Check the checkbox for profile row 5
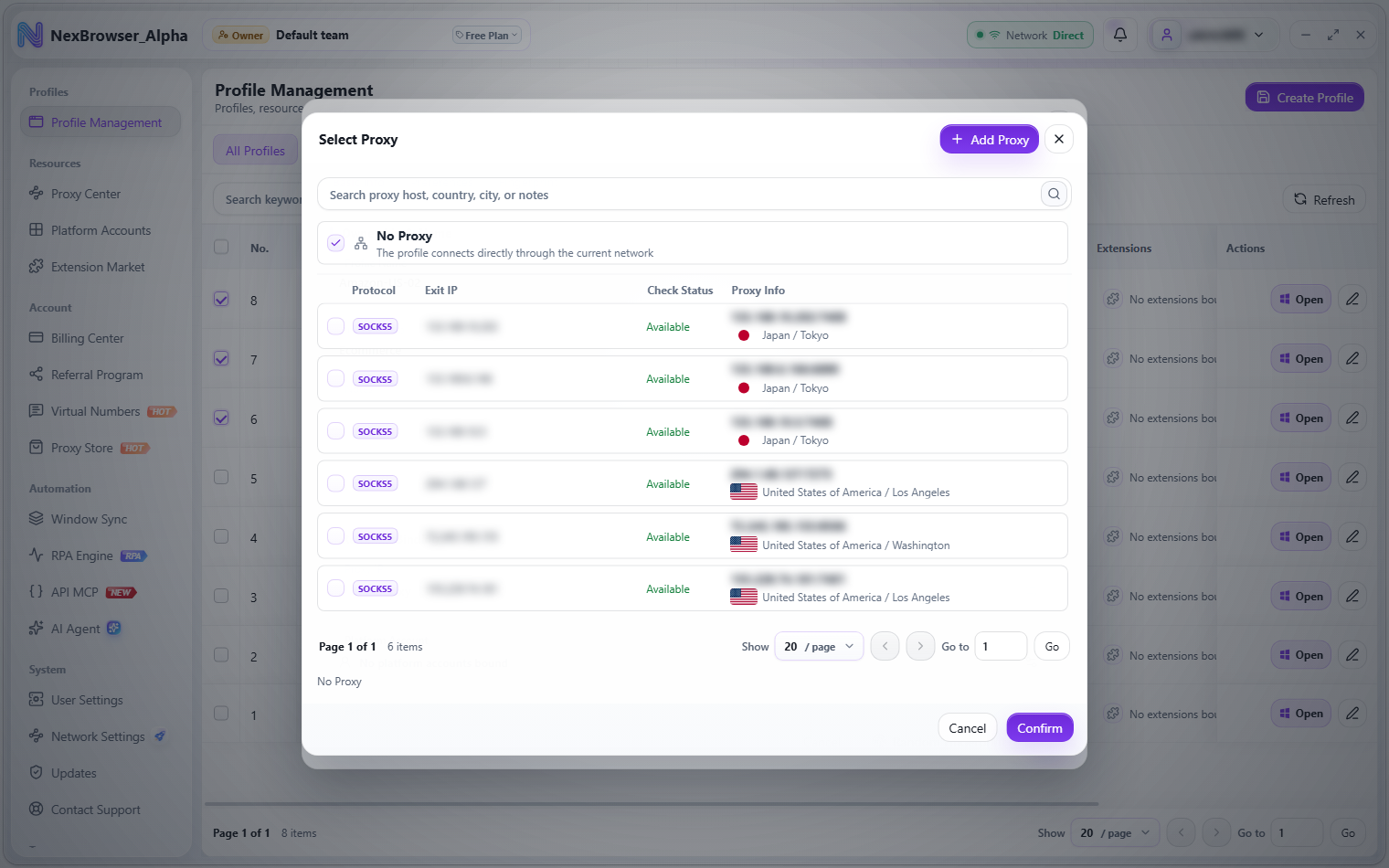1389x868 pixels. (221, 477)
